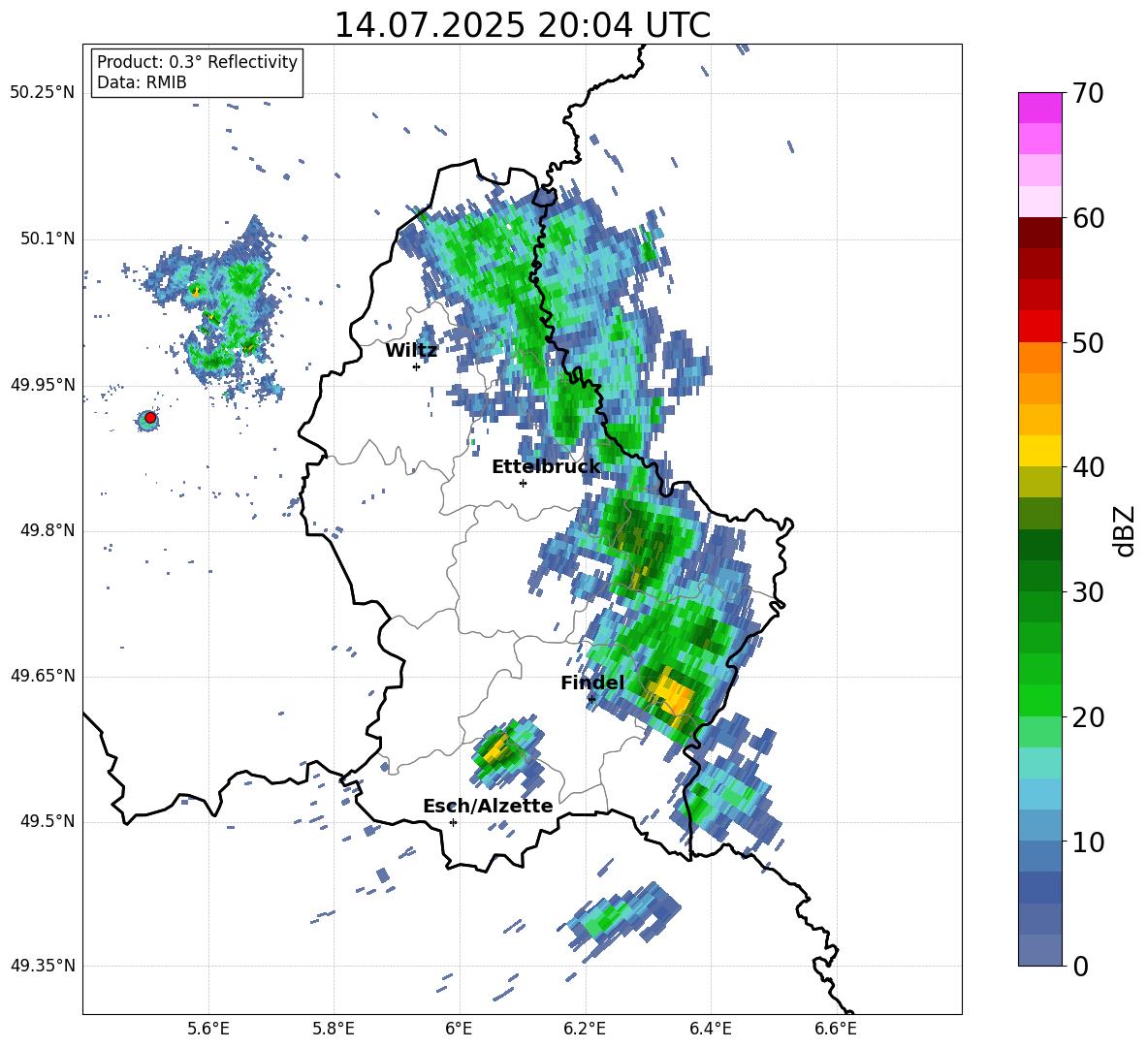This screenshot has width=1148, height=1048.
Task: Click the colorbar tick value 40
Action: click(x=1088, y=467)
